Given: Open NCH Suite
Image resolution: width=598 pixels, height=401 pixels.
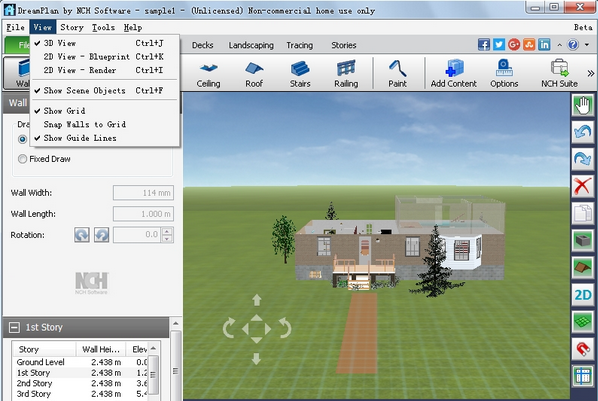Looking at the screenshot, I should click(559, 74).
